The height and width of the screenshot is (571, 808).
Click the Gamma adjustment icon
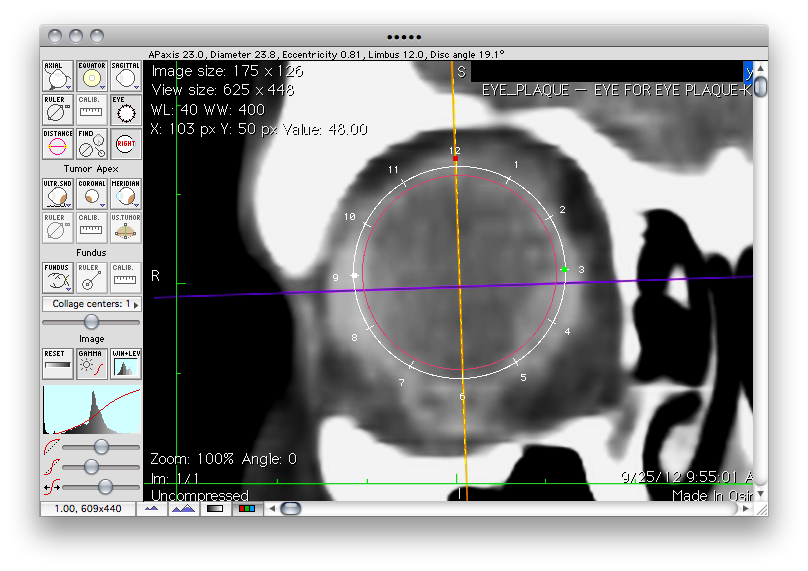[x=91, y=363]
